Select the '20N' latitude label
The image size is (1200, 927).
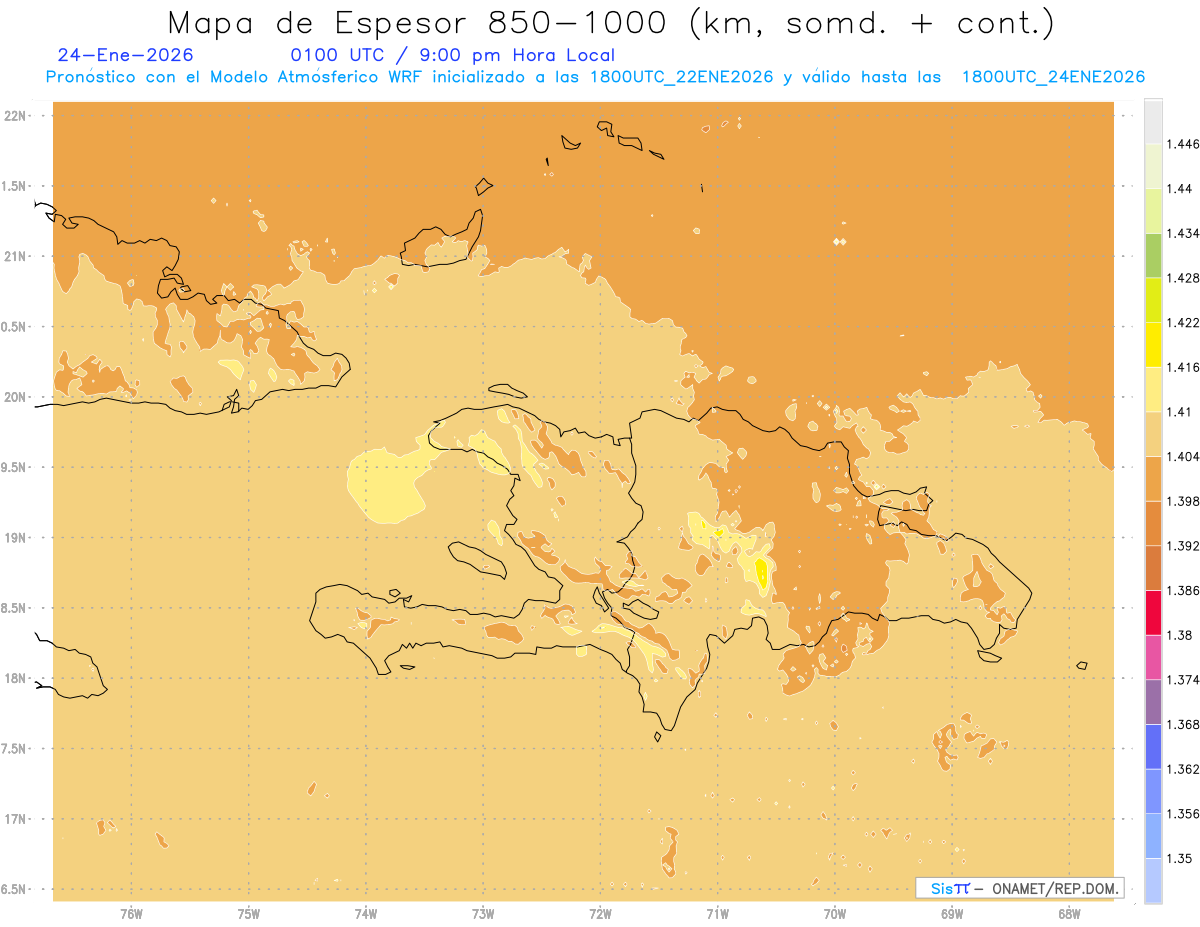point(17,397)
